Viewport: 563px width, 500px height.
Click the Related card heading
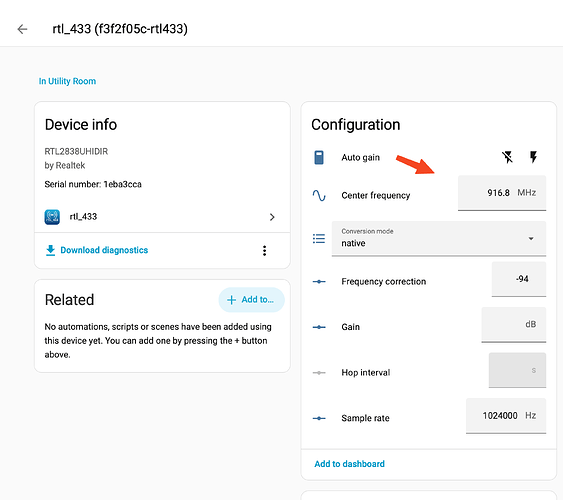tap(69, 300)
